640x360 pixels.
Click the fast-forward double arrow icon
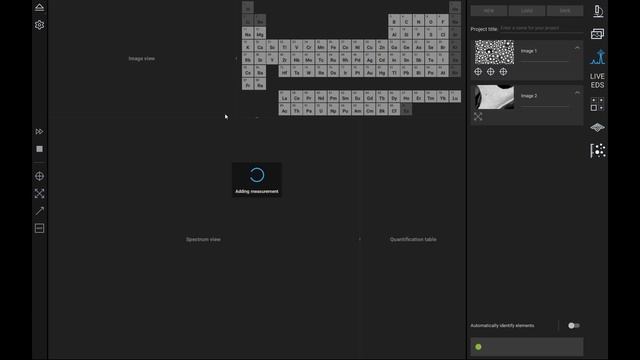[x=39, y=131]
